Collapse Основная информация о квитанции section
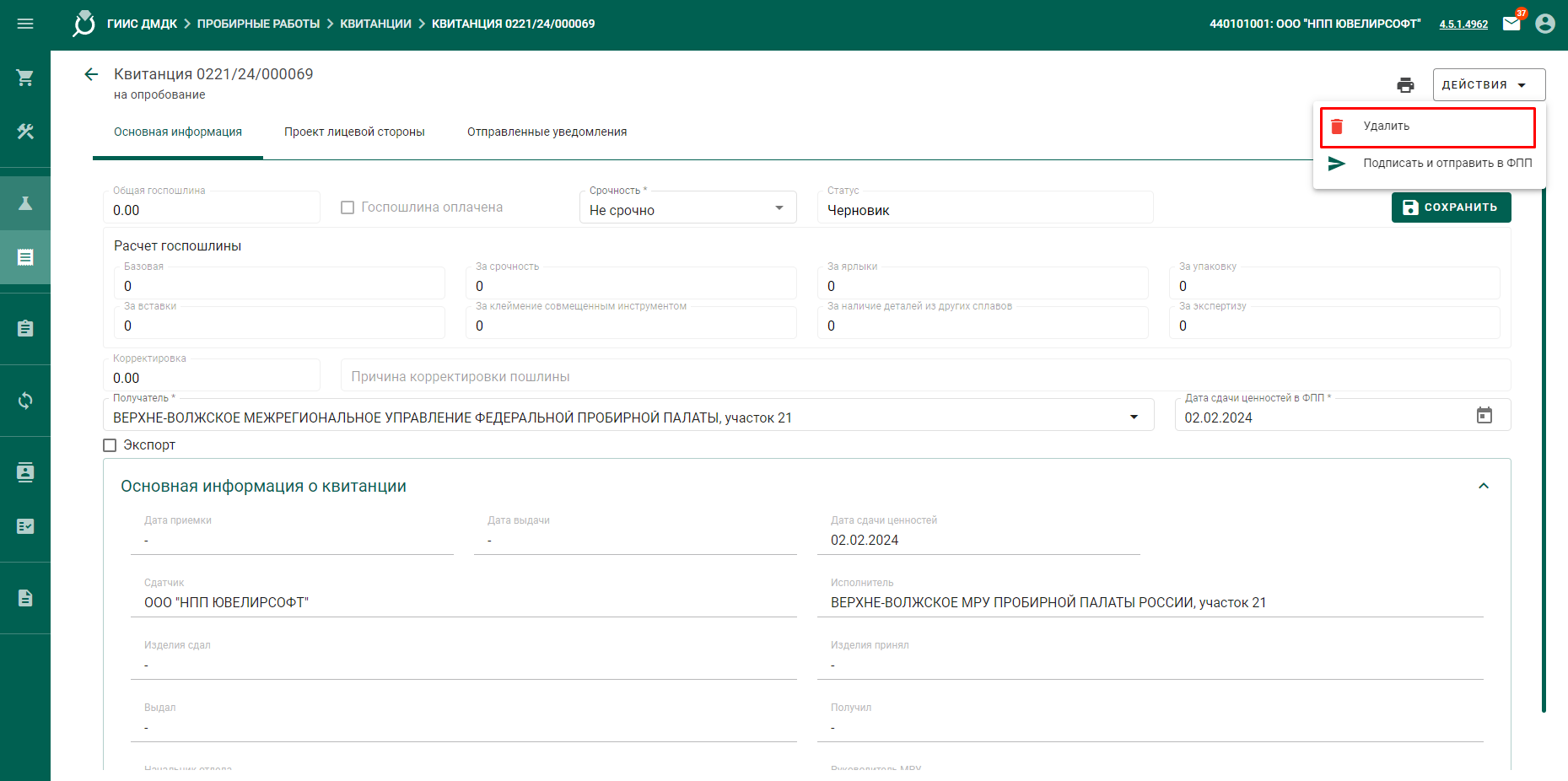This screenshot has width=1568, height=781. click(x=1484, y=486)
